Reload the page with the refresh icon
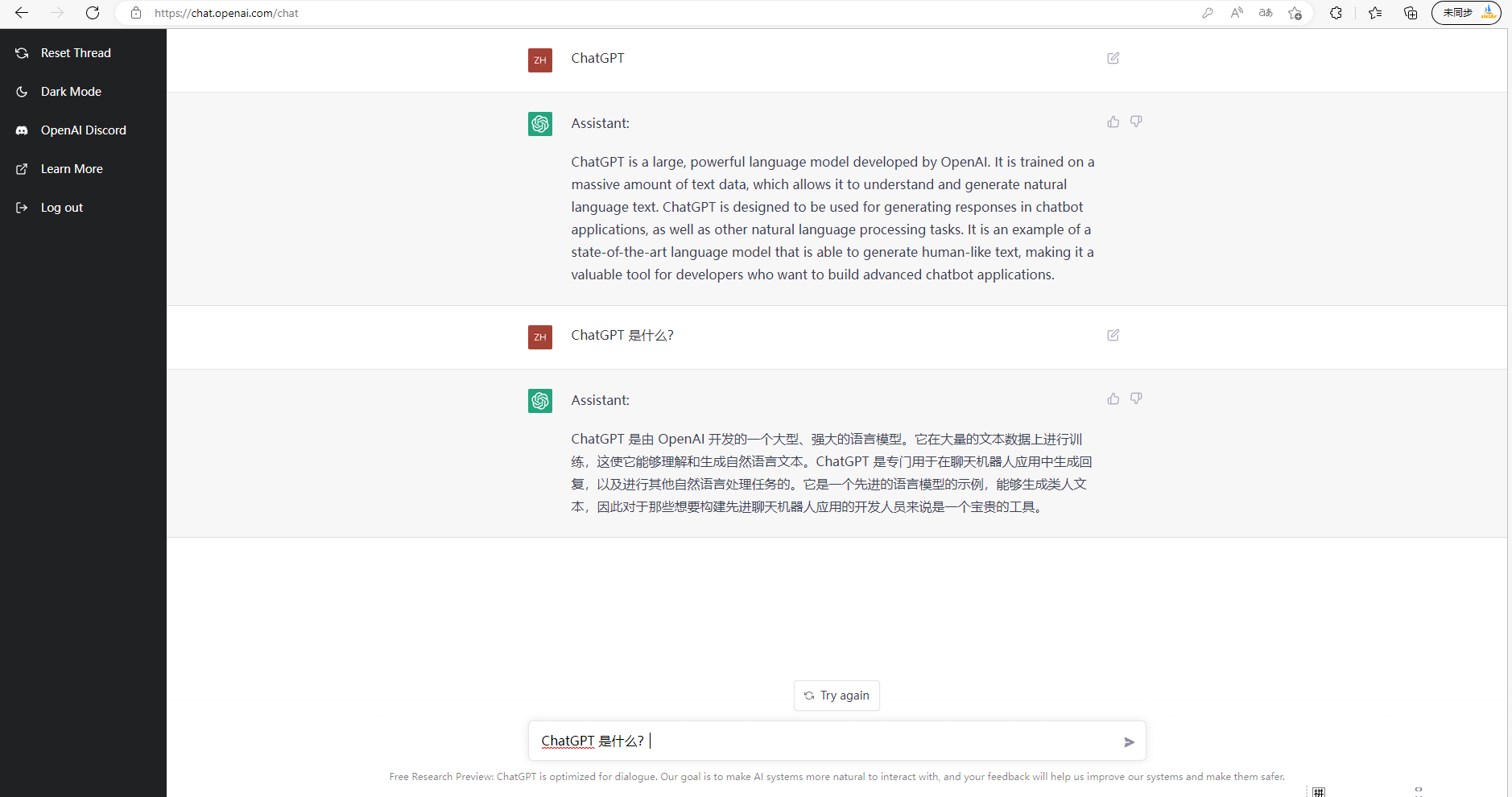The width and height of the screenshot is (1512, 797). 93,12
